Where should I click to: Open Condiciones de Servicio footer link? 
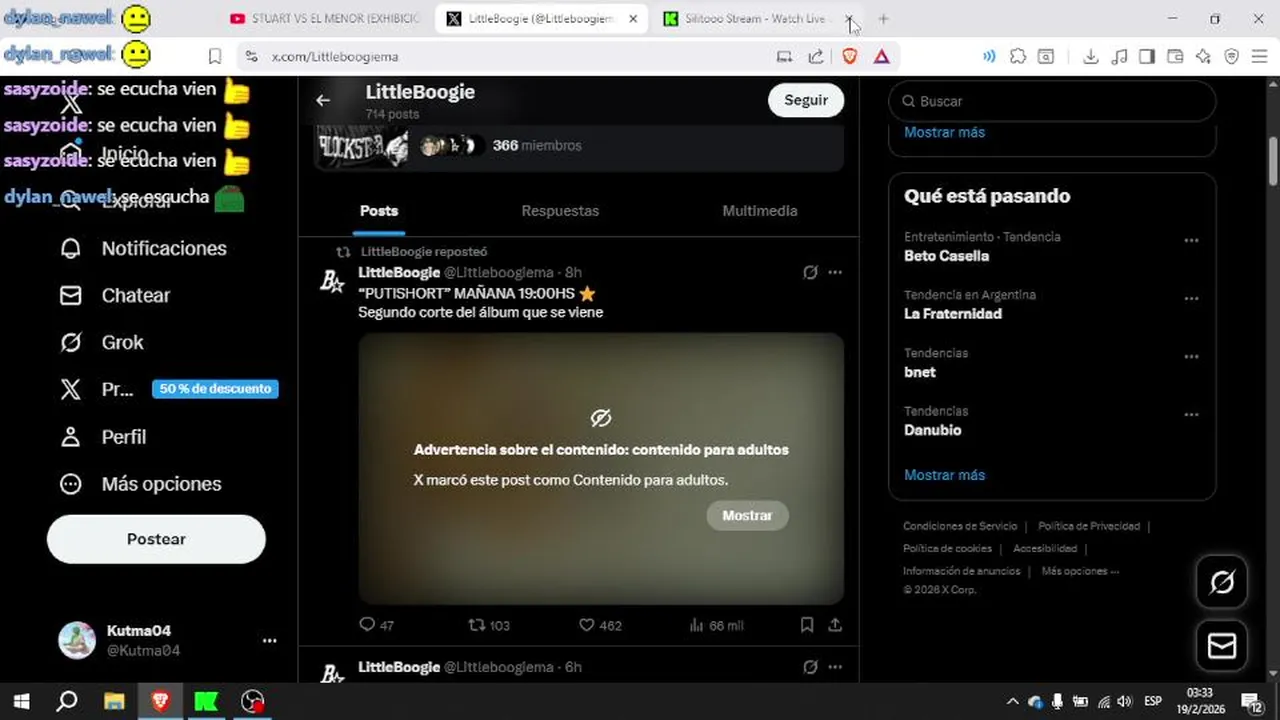coord(960,526)
